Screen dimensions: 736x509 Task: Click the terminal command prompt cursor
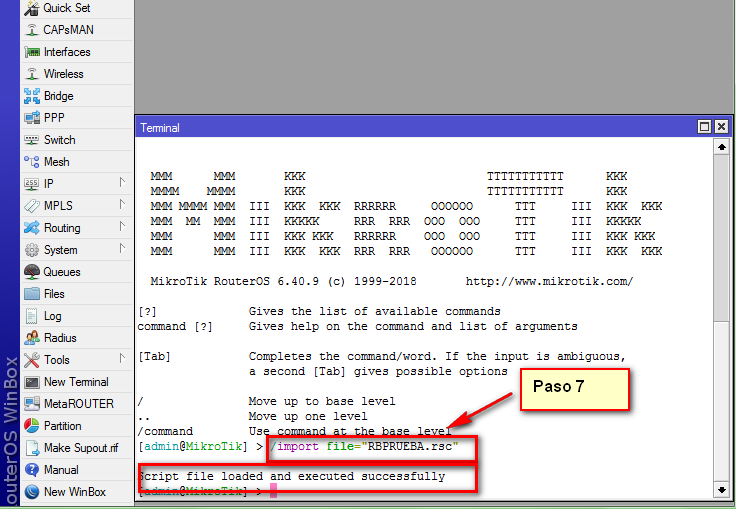273,492
